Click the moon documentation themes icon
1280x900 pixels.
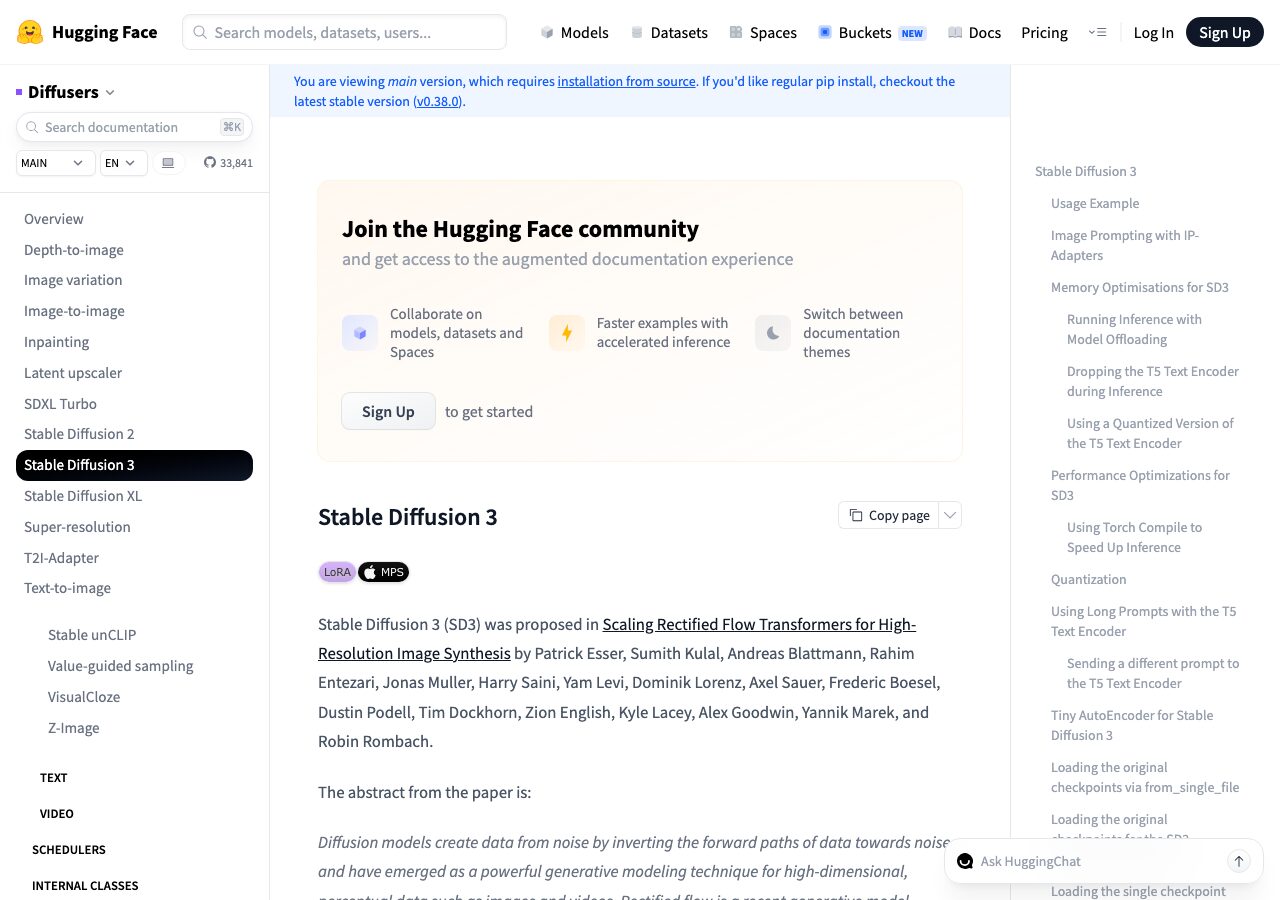773,333
